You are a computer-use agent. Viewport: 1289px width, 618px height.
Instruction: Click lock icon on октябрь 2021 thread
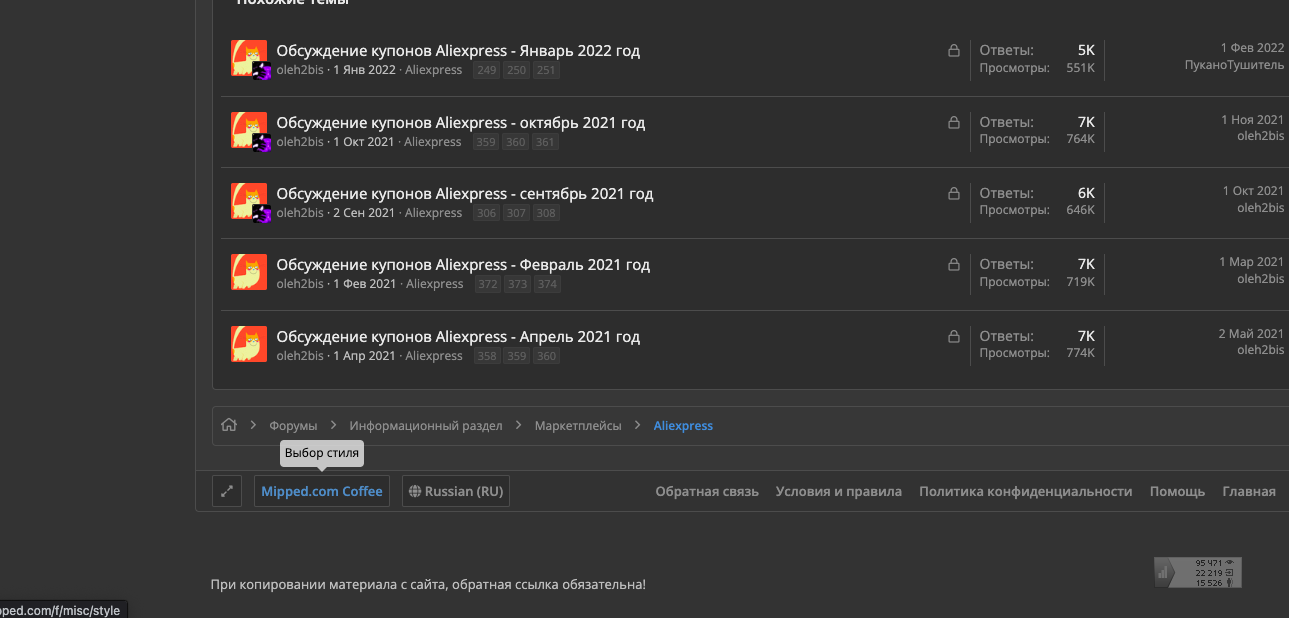[x=954, y=122]
